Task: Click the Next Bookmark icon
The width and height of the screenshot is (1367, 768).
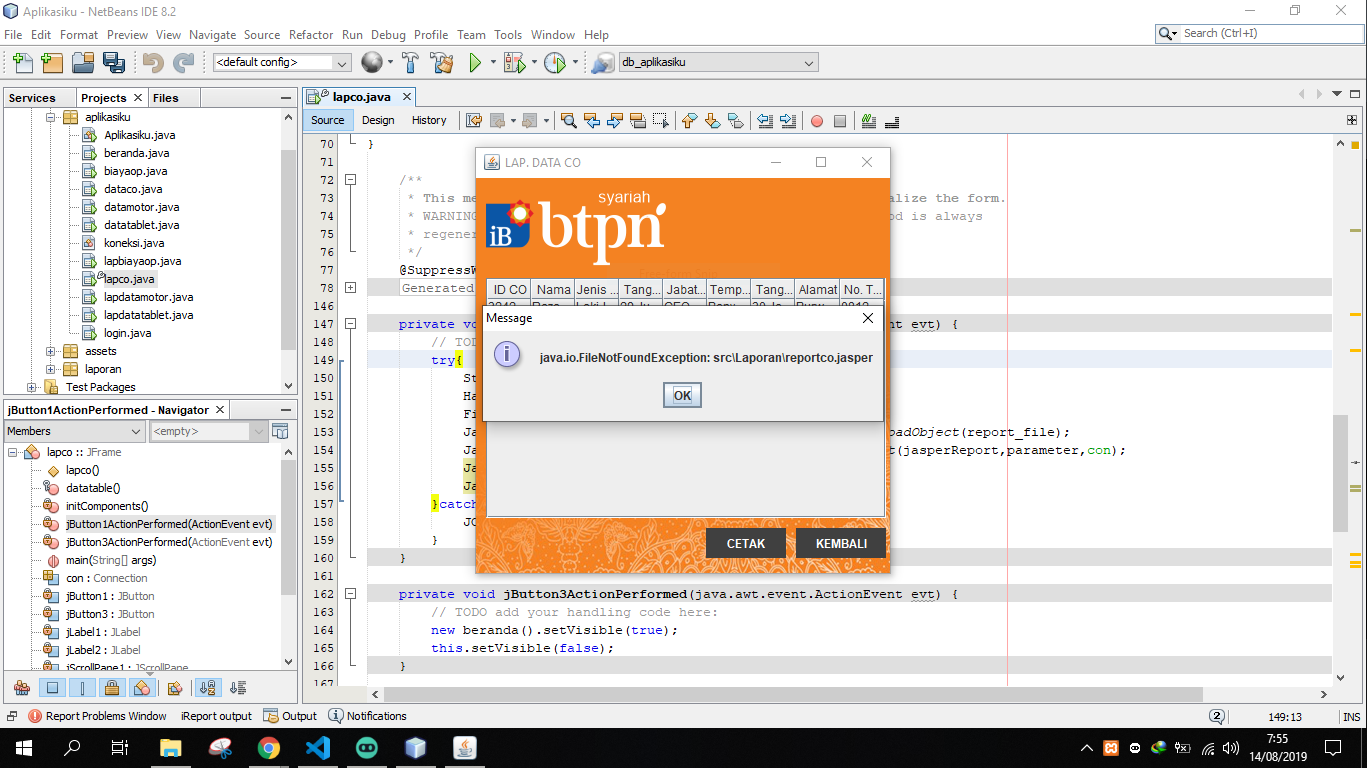Action: click(x=712, y=120)
